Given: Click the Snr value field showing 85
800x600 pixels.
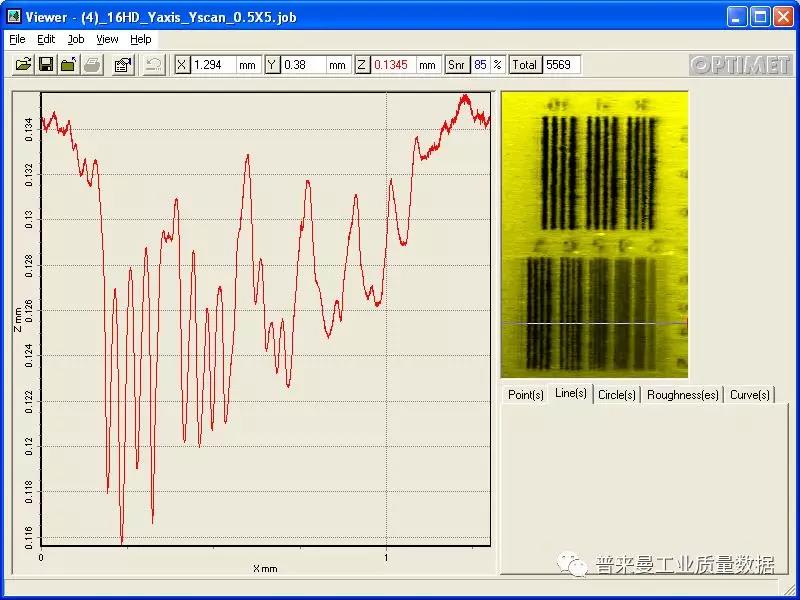Looking at the screenshot, I should coord(480,65).
